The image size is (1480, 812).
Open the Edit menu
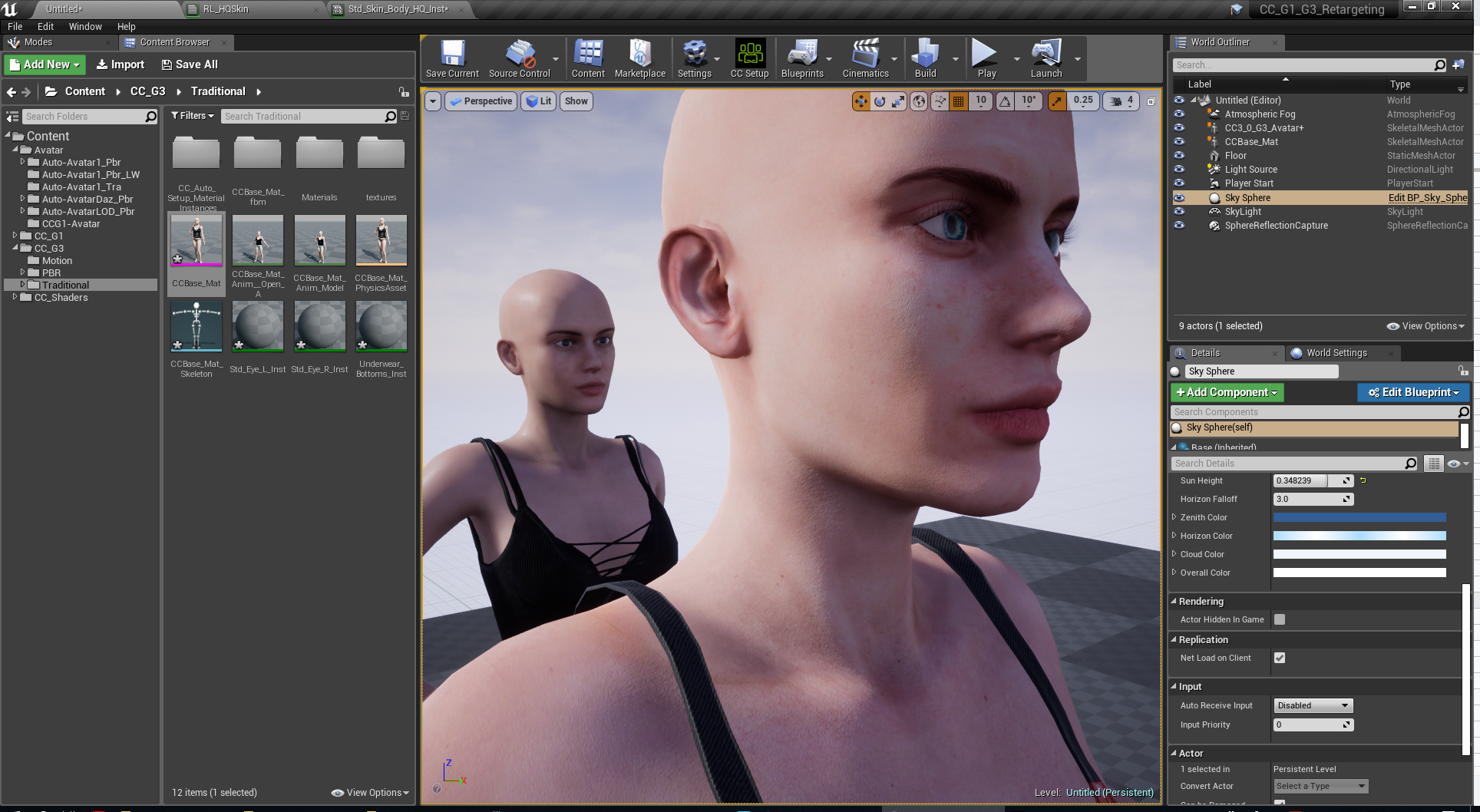[45, 26]
